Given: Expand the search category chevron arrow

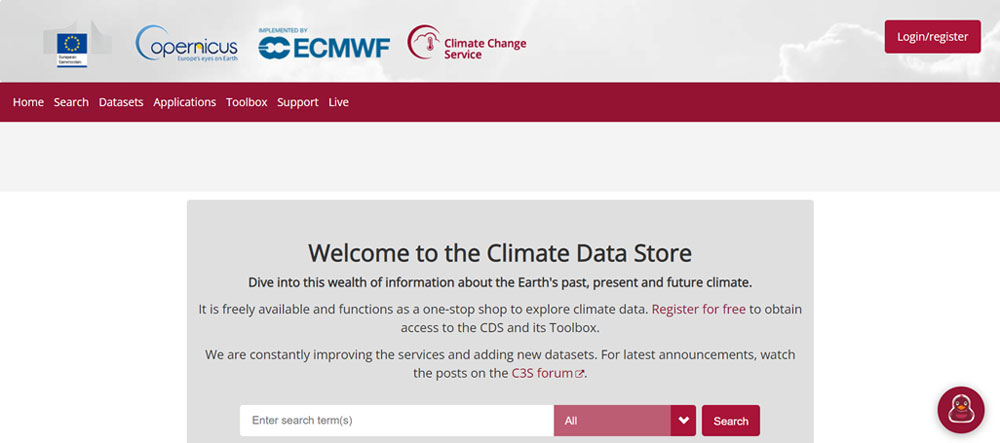Looking at the screenshot, I should [x=684, y=421].
